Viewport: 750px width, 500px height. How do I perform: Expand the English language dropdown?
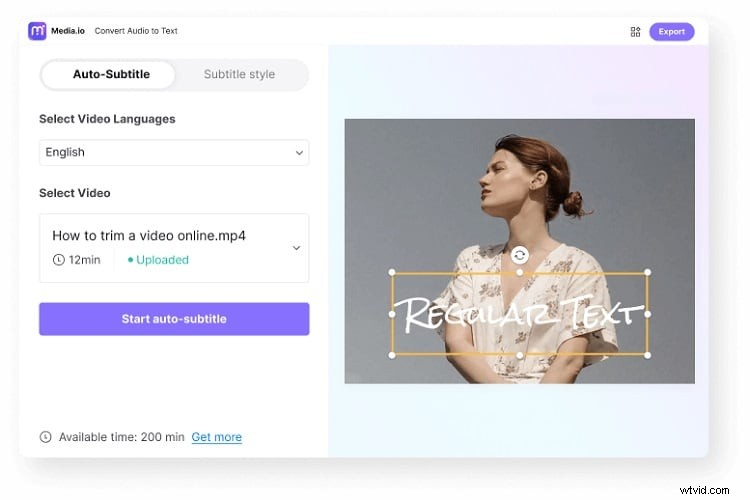pos(174,153)
